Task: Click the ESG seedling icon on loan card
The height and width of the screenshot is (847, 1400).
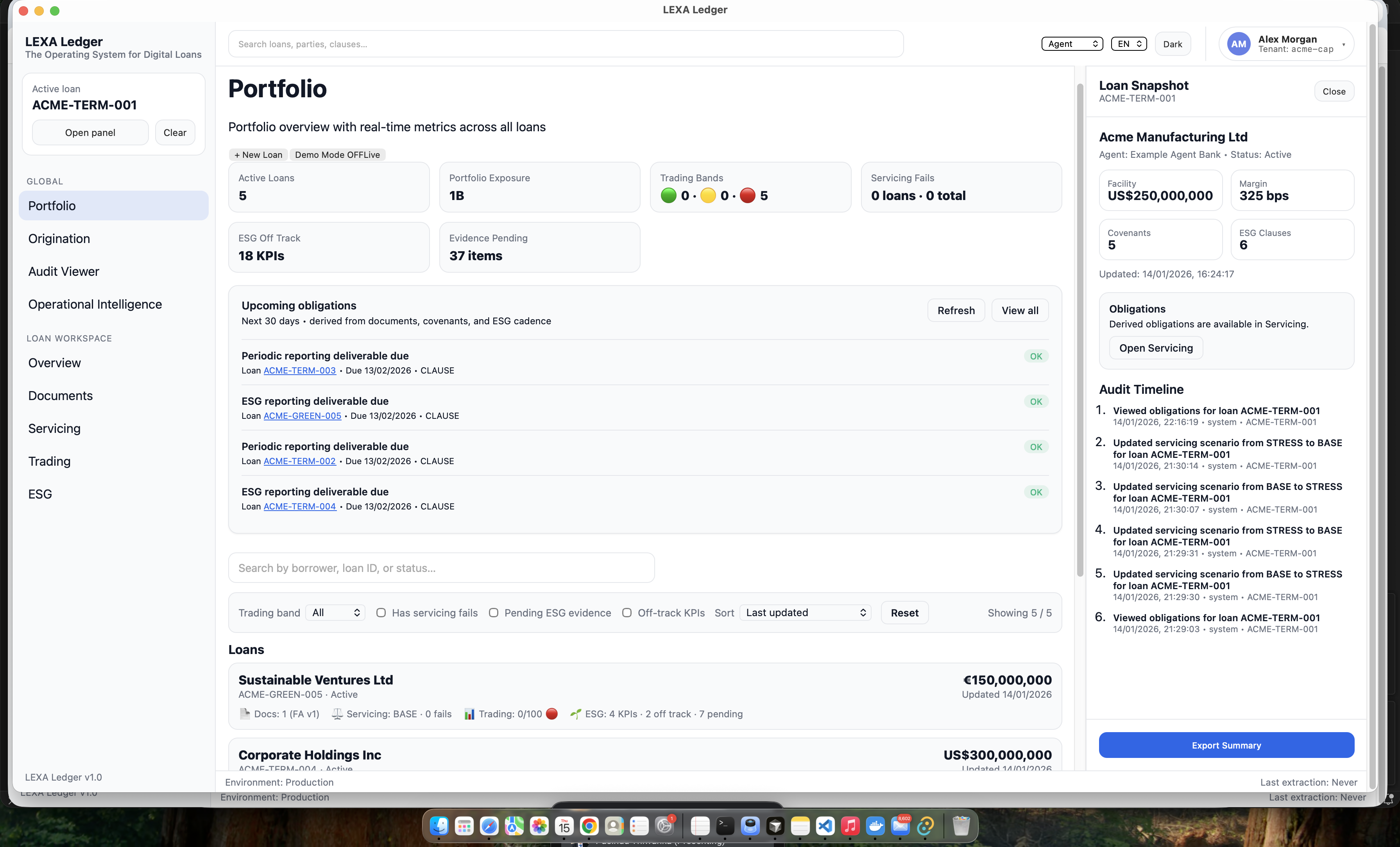Action: tap(576, 713)
